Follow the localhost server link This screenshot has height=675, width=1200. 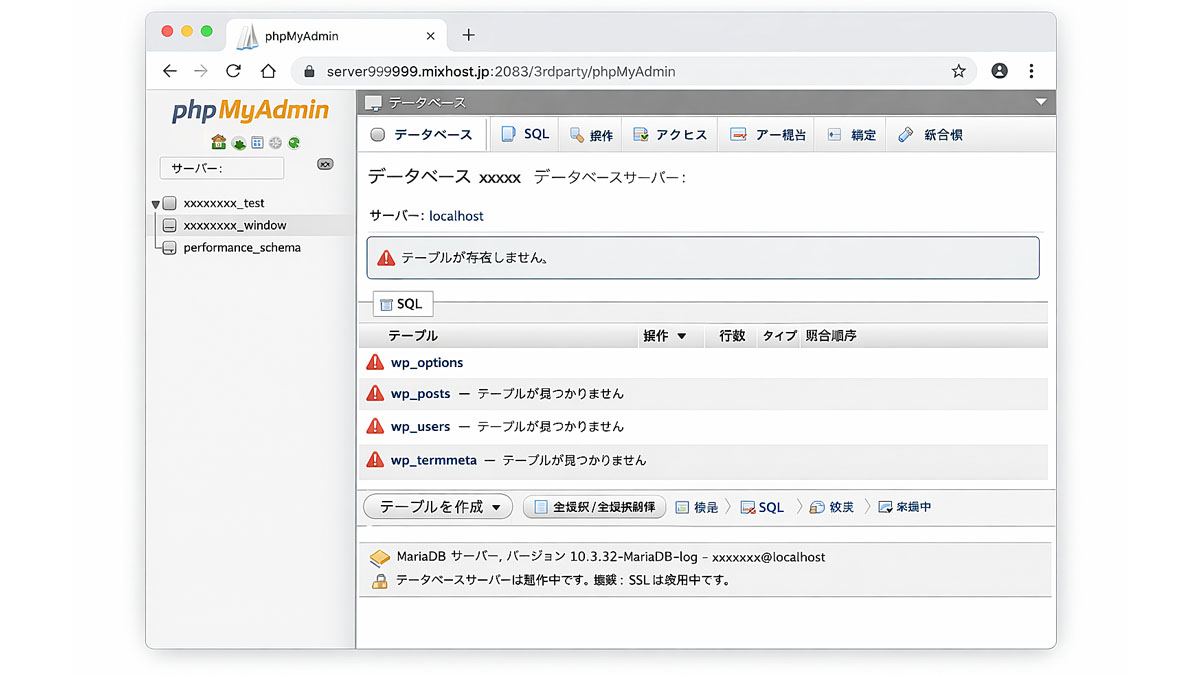pos(456,215)
